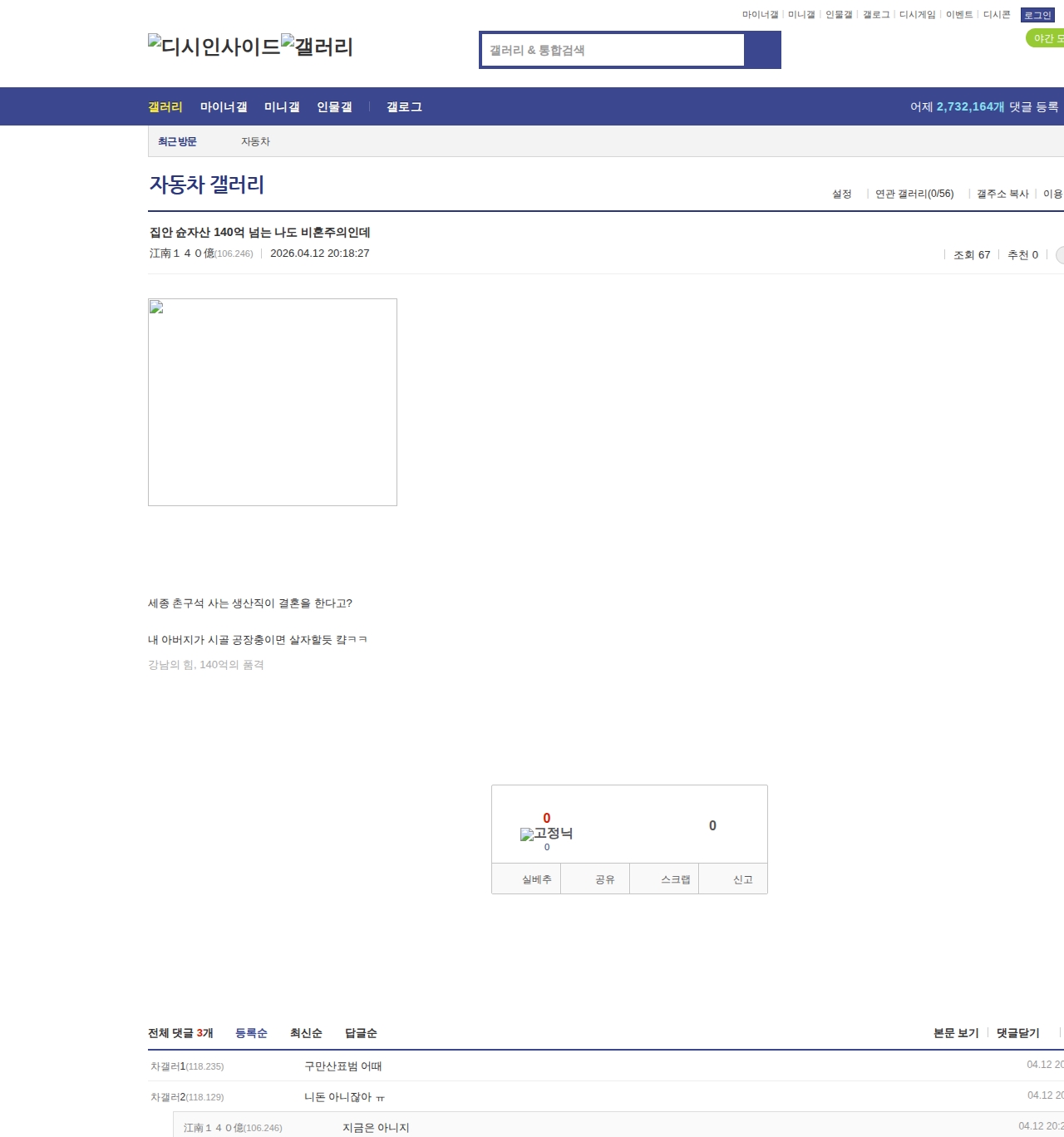This screenshot has width=1064, height=1137.
Task: Type in the 갤러리 & 통합검색 field
Action: point(613,50)
